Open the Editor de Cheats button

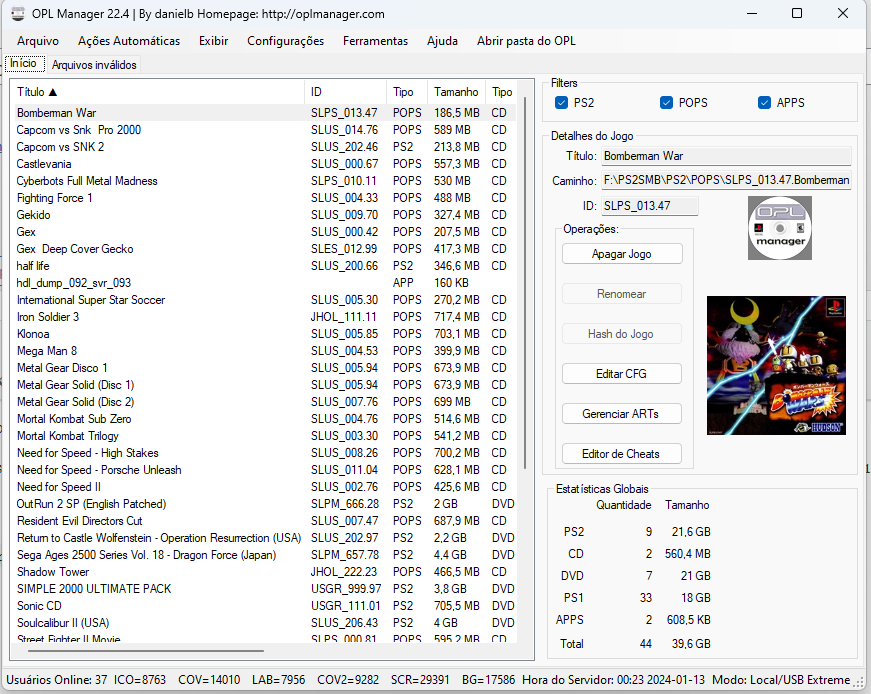[622, 454]
